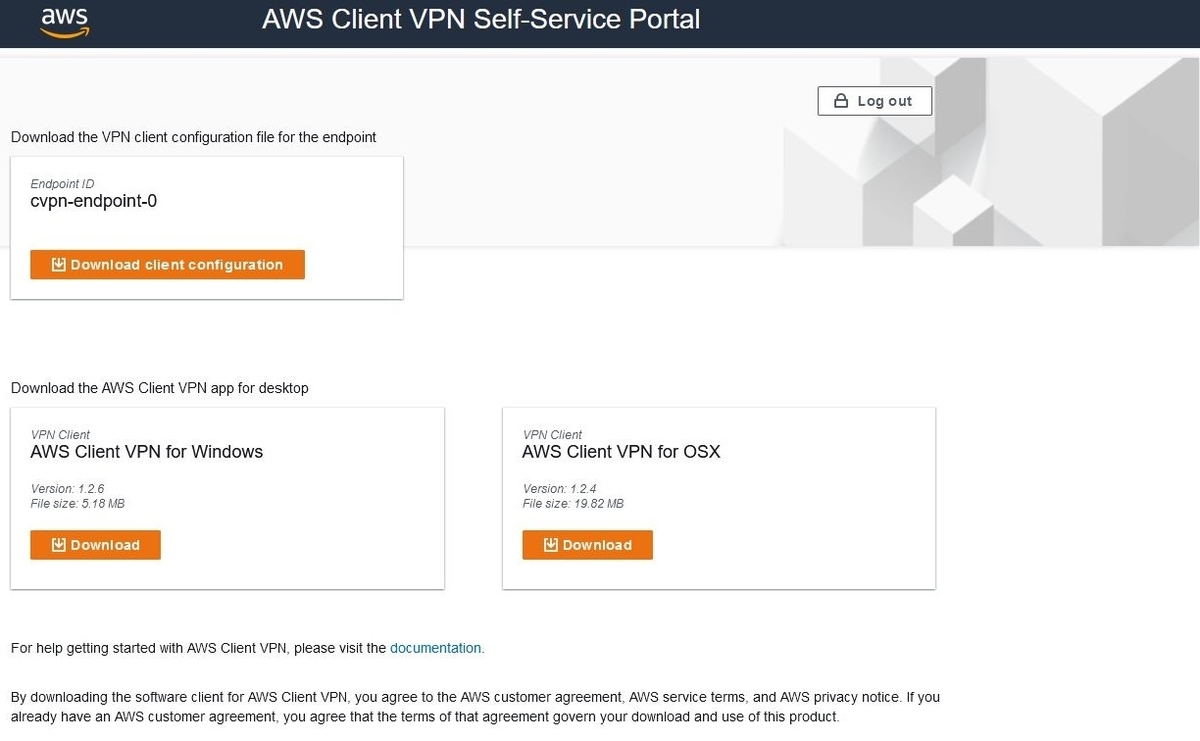Image resolution: width=1200 pixels, height=741 pixels.
Task: Click the Version 1.2.6 label
Action: tap(68, 489)
